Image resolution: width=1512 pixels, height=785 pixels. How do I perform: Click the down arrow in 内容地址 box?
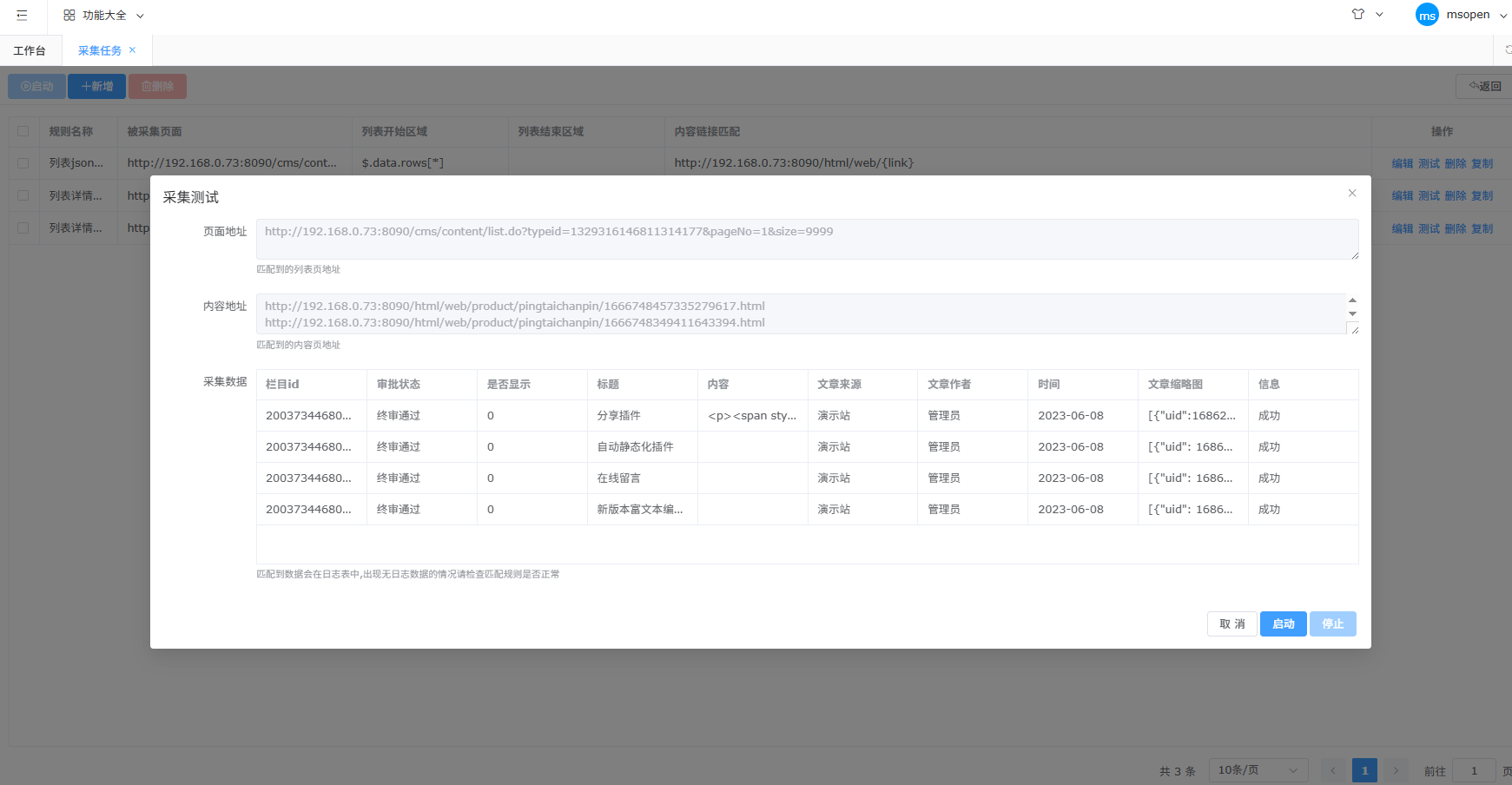click(x=1352, y=313)
